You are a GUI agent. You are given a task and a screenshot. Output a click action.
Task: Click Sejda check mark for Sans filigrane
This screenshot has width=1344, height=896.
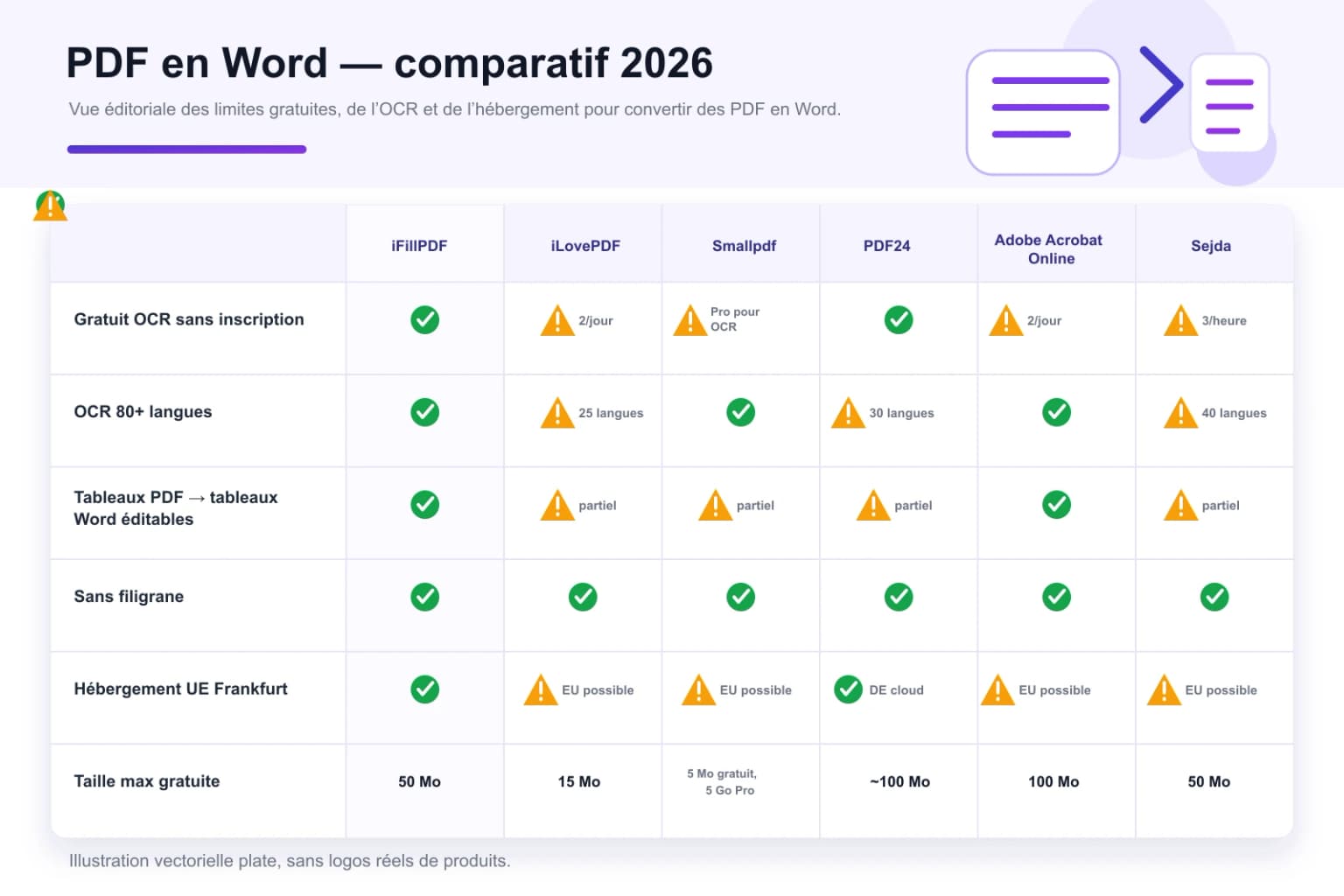click(1214, 597)
